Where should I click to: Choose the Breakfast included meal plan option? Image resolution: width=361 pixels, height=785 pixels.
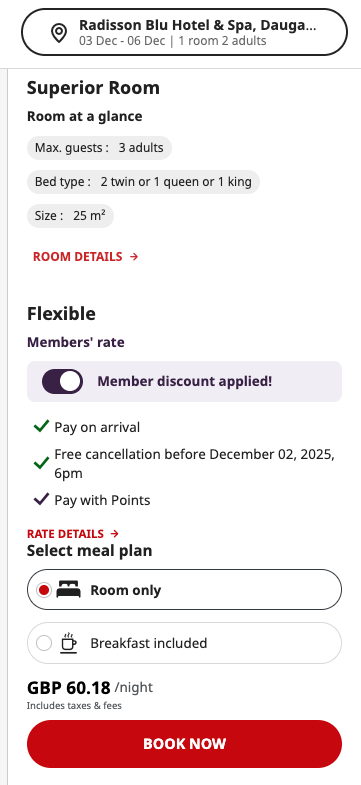click(x=184, y=643)
